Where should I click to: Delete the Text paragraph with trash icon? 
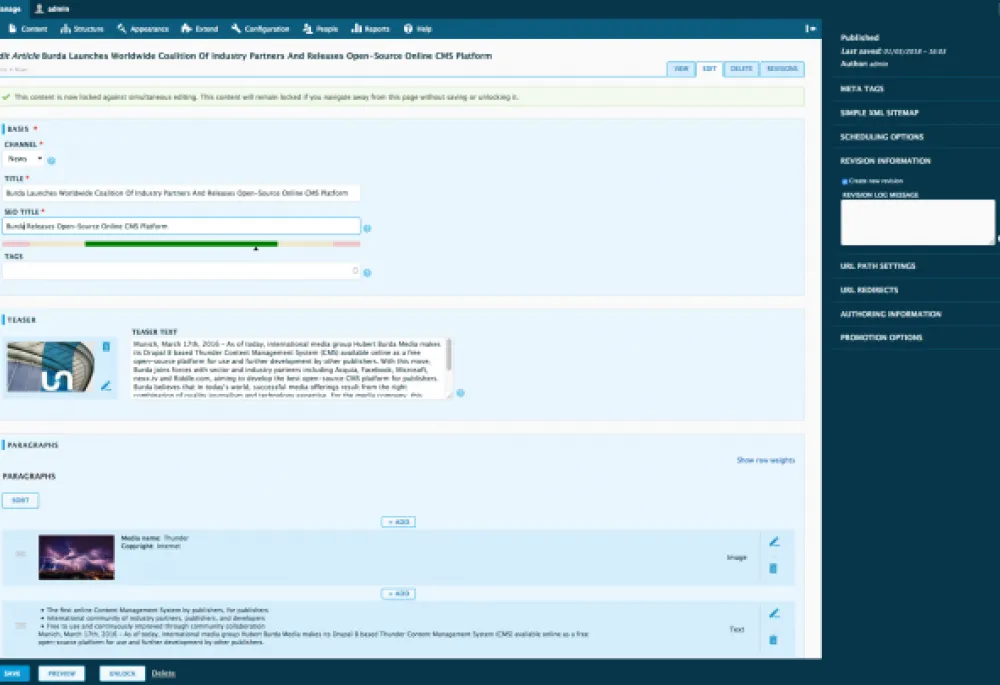click(x=773, y=640)
